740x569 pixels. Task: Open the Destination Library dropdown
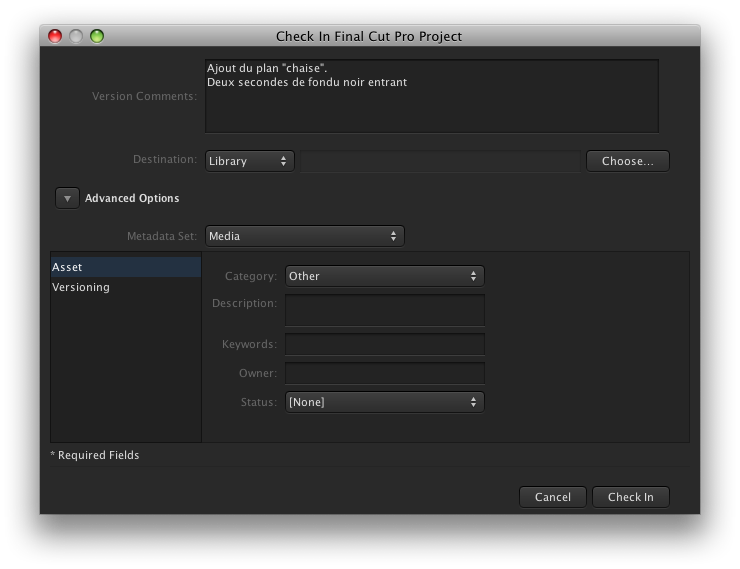250,161
